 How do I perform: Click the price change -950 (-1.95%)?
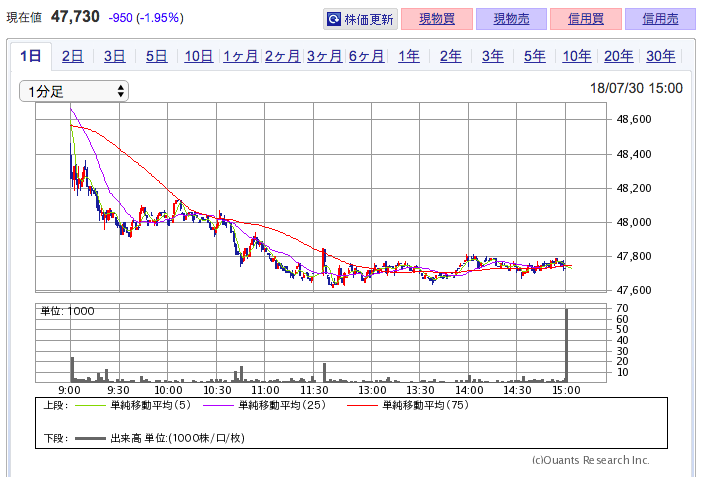pyautogui.click(x=146, y=18)
